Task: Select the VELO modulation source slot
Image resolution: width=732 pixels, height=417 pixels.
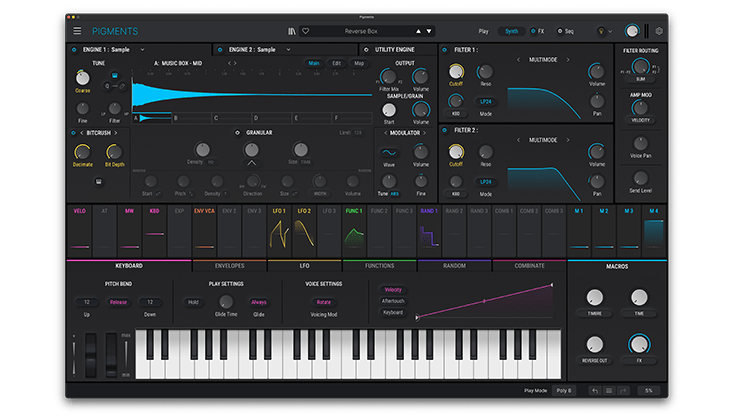Action: pyautogui.click(x=80, y=230)
